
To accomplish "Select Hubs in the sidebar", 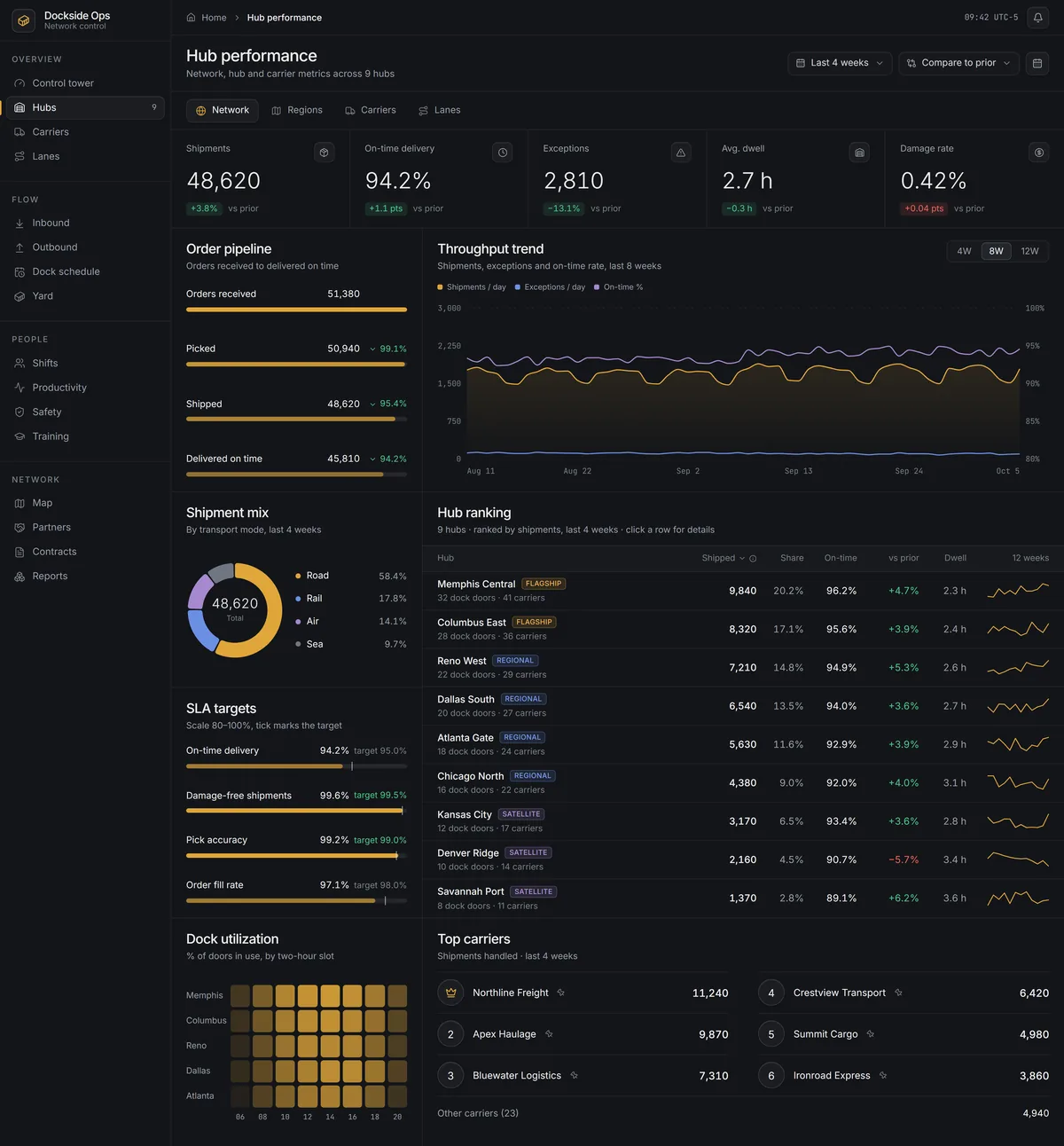I will click(85, 107).
